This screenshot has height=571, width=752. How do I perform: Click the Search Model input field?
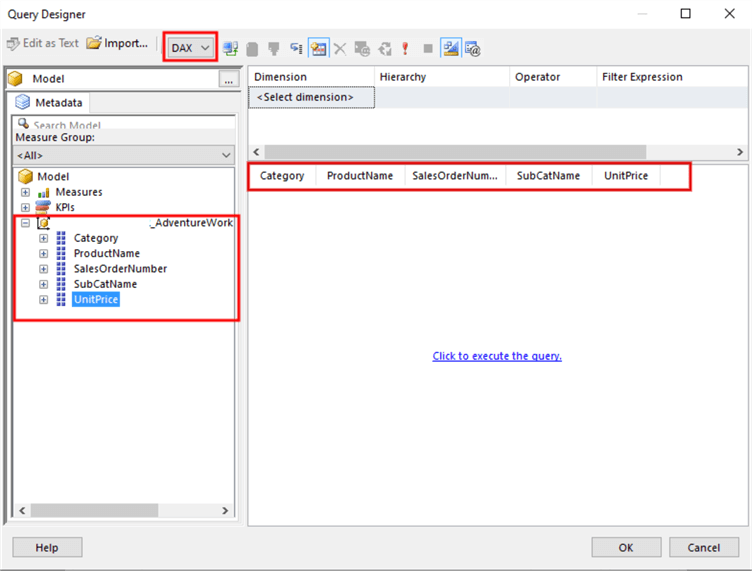[125, 125]
